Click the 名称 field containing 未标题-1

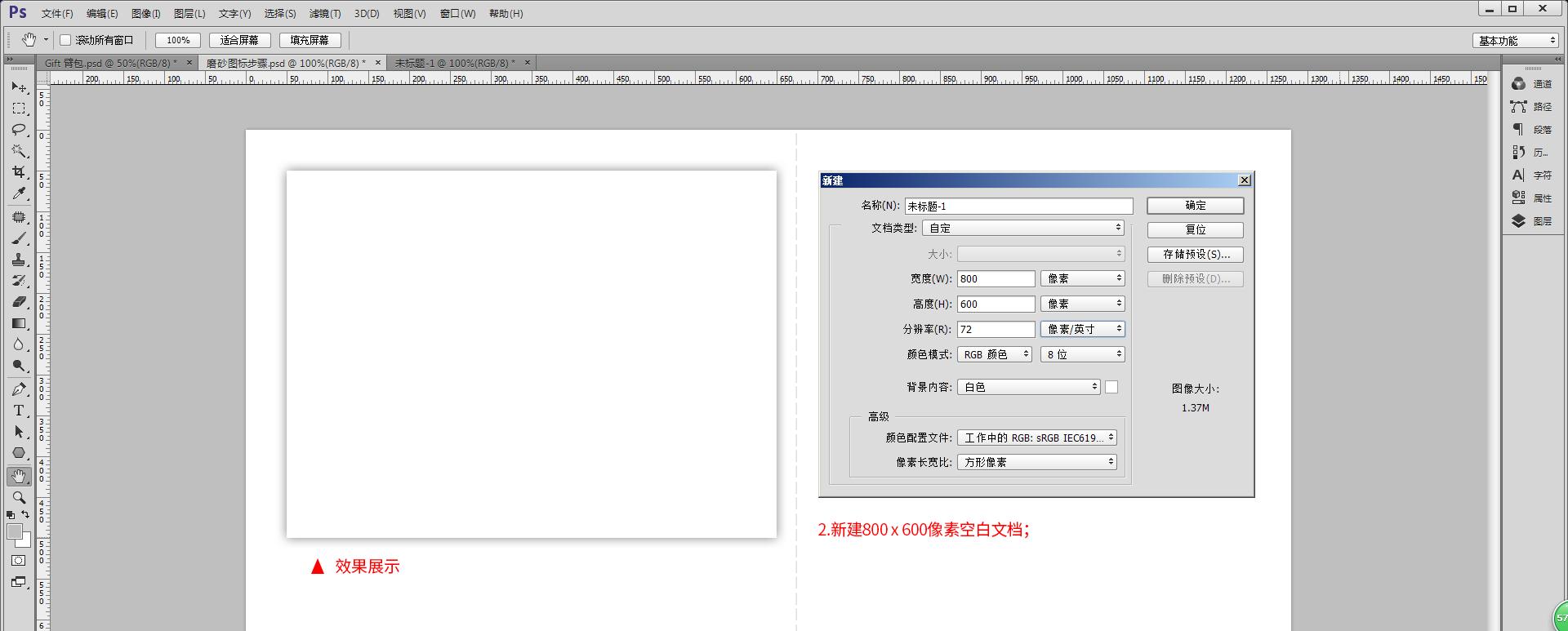pyautogui.click(x=1019, y=207)
